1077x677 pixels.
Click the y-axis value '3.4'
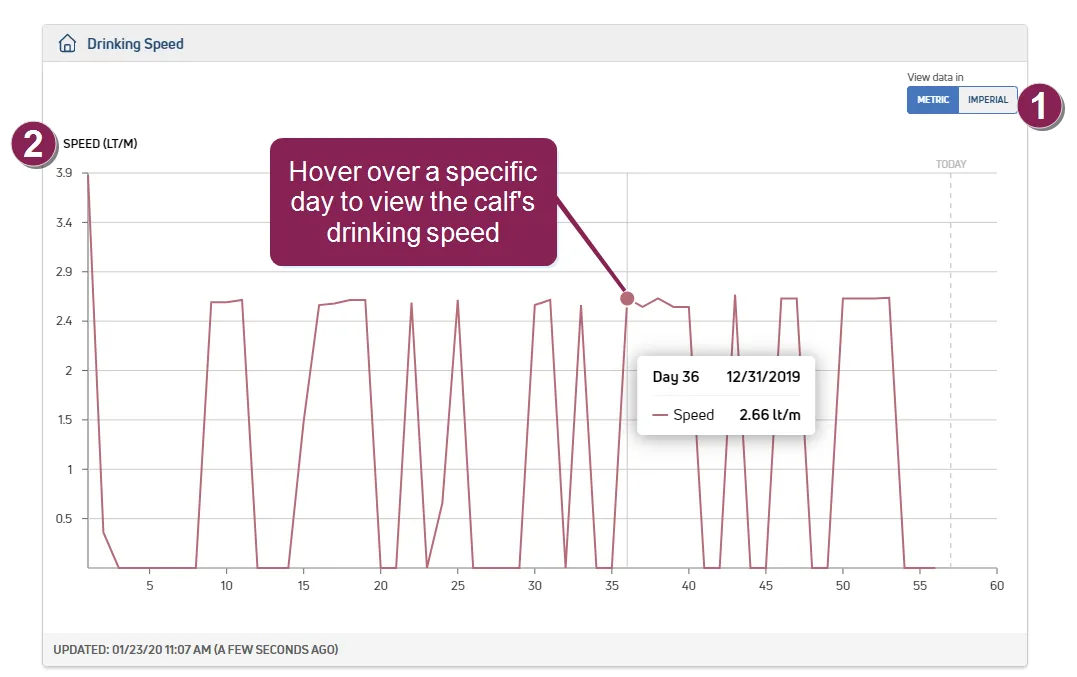click(x=64, y=222)
